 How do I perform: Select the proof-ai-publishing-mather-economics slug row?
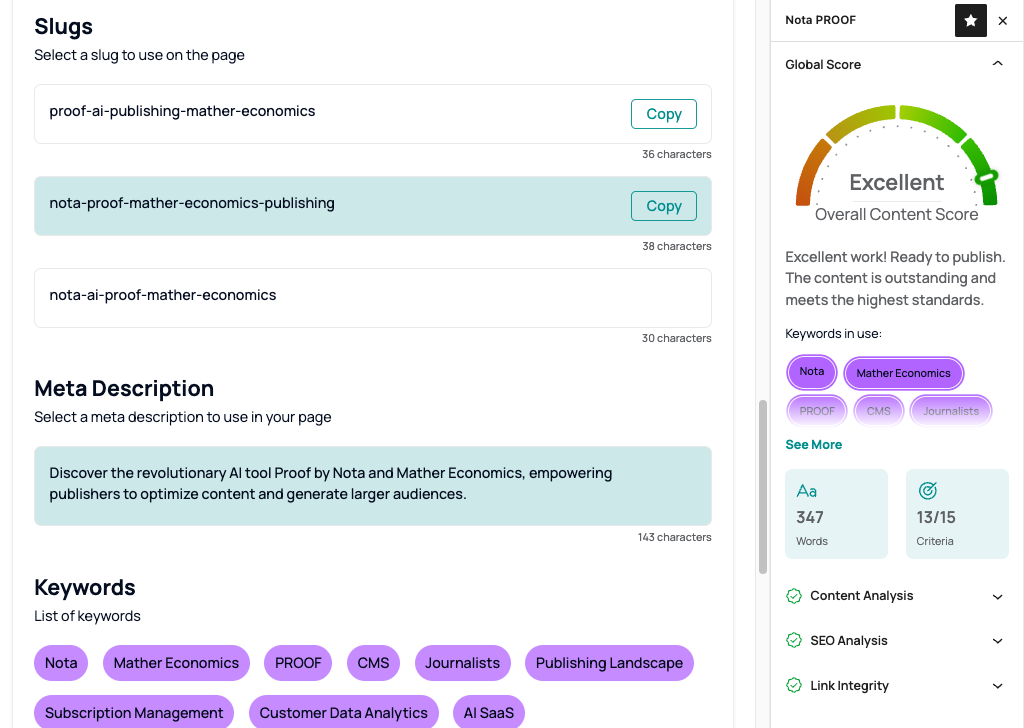coord(372,114)
